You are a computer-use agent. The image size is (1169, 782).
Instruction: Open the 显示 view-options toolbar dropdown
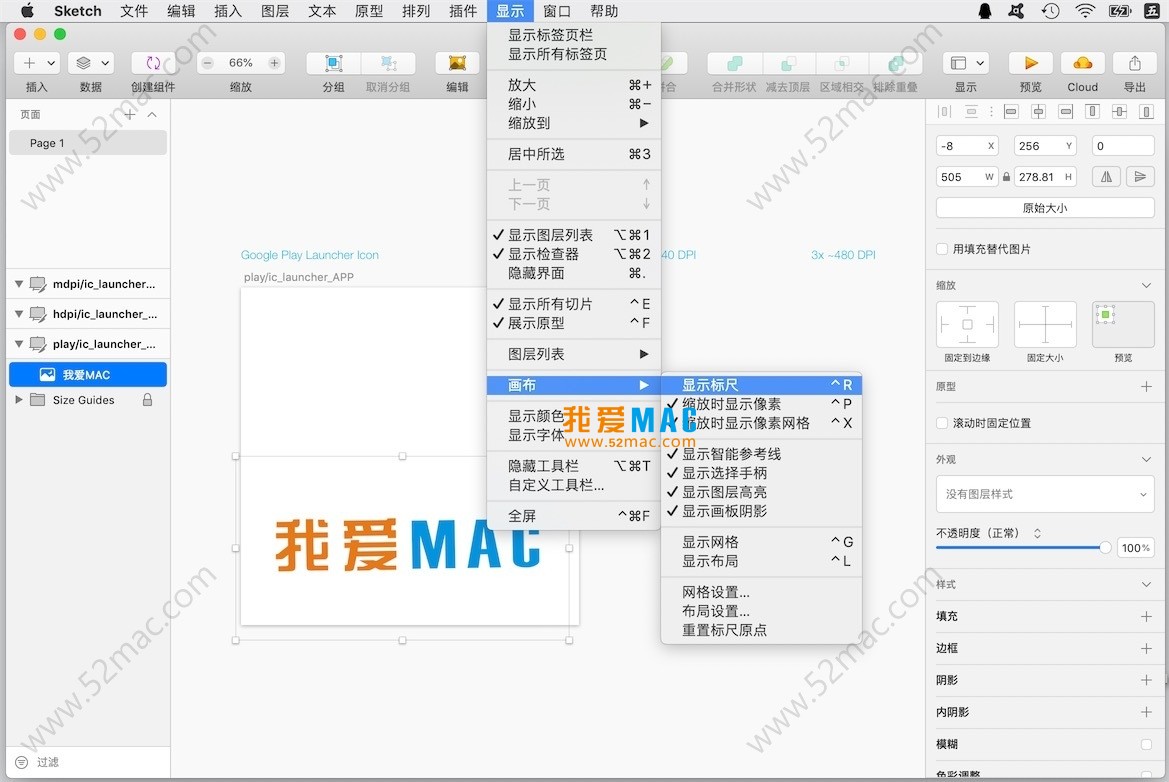tap(965, 63)
